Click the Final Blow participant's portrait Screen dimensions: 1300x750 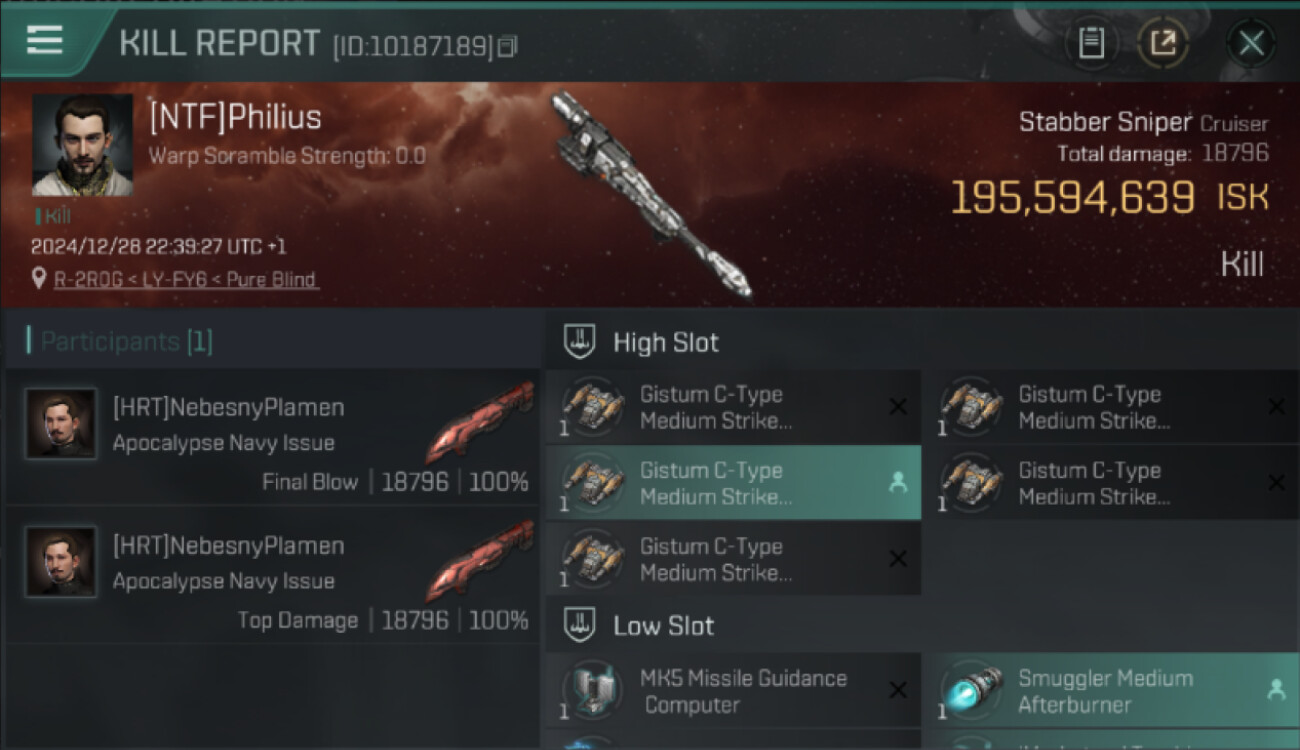pos(61,424)
